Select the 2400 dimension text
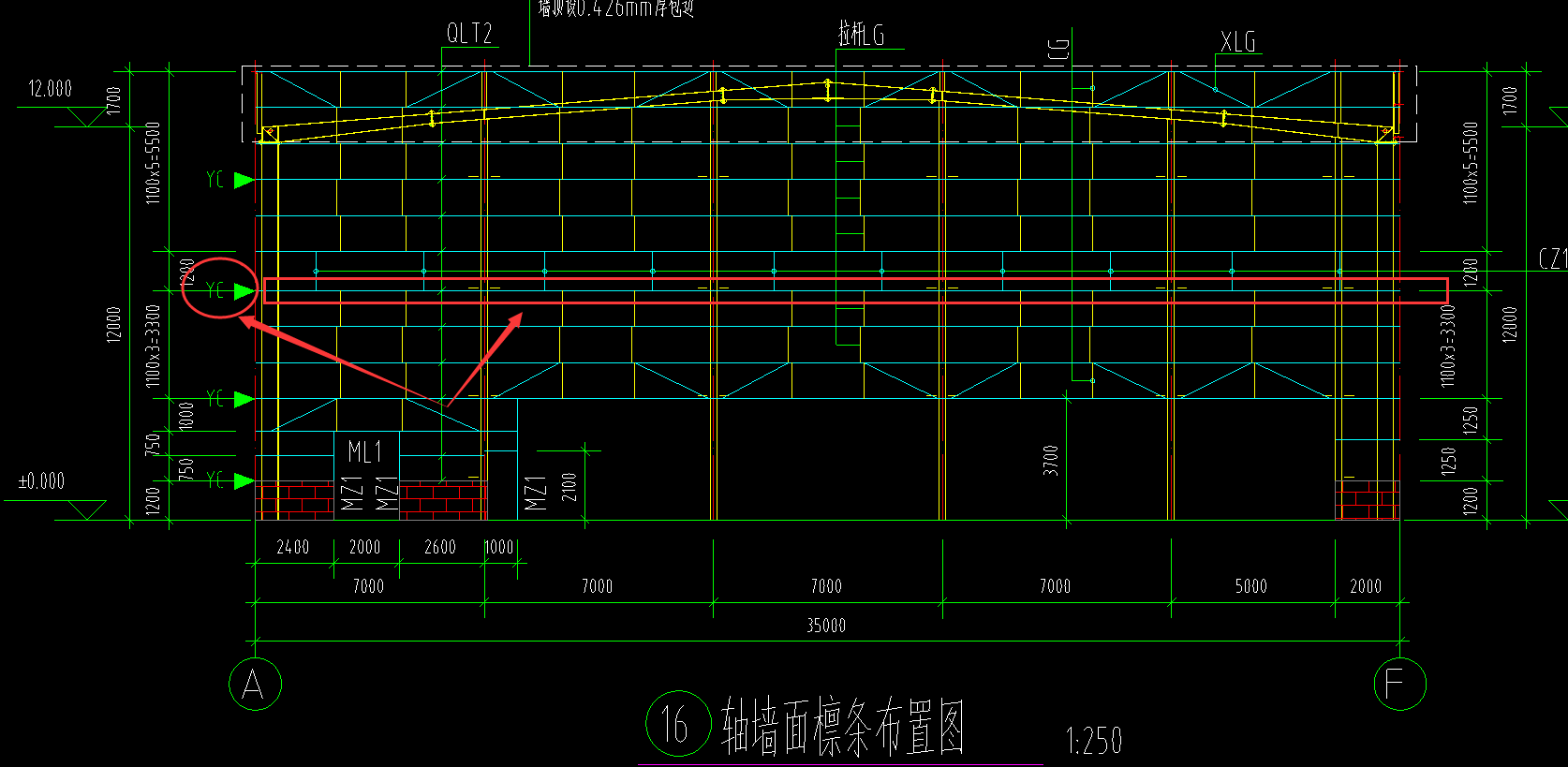The width and height of the screenshot is (1568, 767). click(293, 547)
